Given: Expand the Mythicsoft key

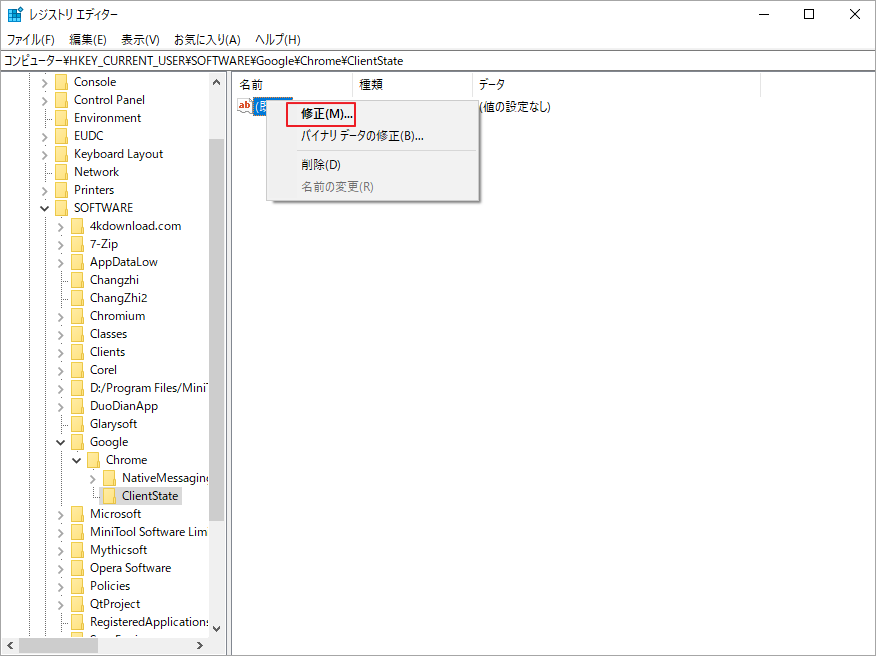Looking at the screenshot, I should tap(62, 549).
